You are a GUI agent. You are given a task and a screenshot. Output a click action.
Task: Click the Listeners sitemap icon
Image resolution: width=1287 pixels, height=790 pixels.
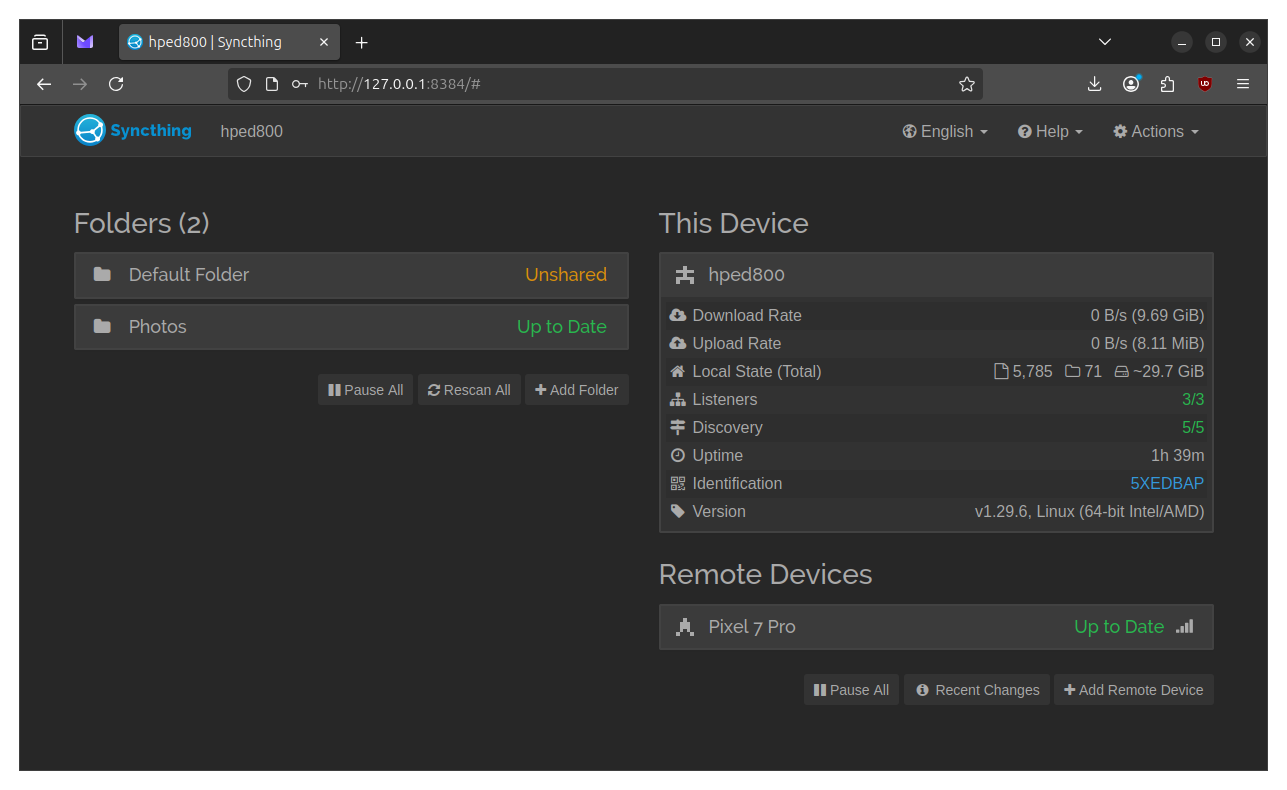[678, 399]
